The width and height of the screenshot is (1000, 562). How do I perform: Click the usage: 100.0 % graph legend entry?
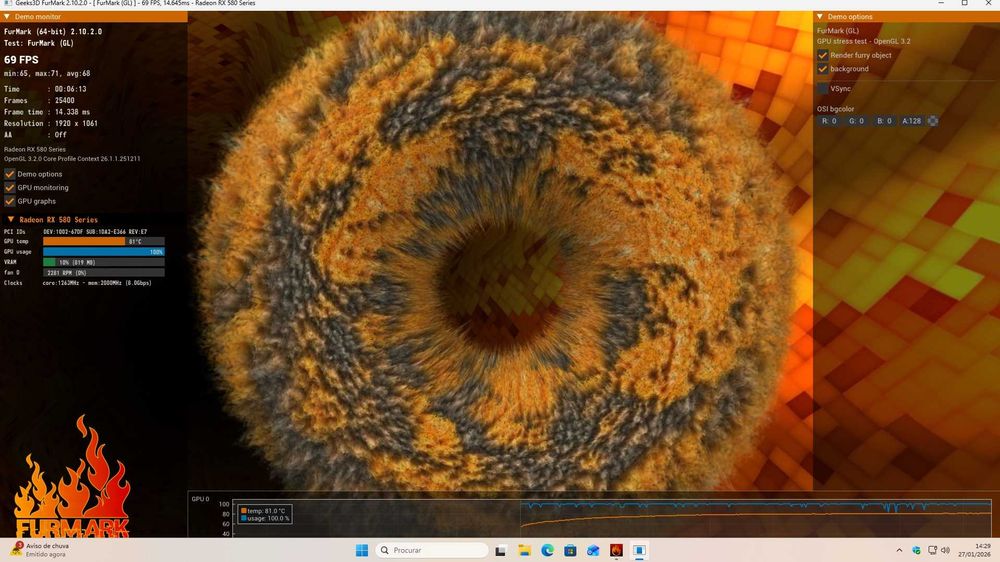point(265,519)
